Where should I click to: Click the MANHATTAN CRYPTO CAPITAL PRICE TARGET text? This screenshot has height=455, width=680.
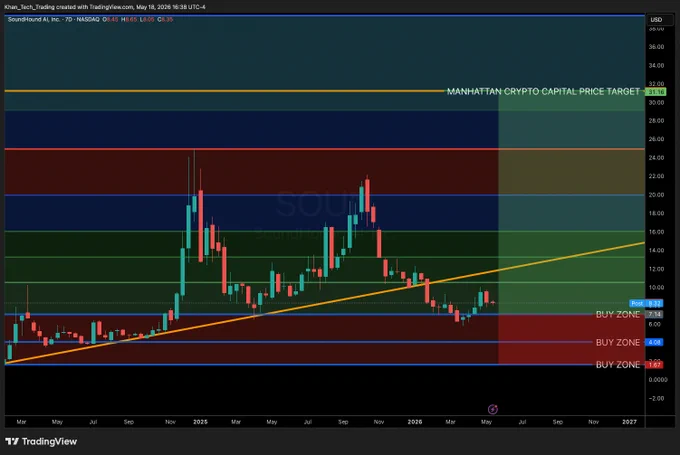[x=543, y=92]
